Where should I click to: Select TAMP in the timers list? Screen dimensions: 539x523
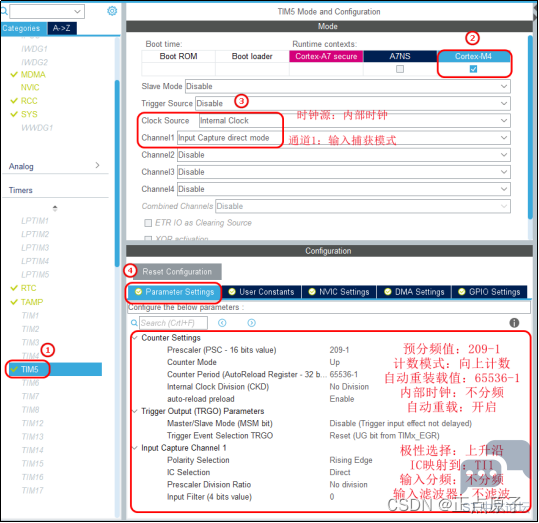click(32, 302)
